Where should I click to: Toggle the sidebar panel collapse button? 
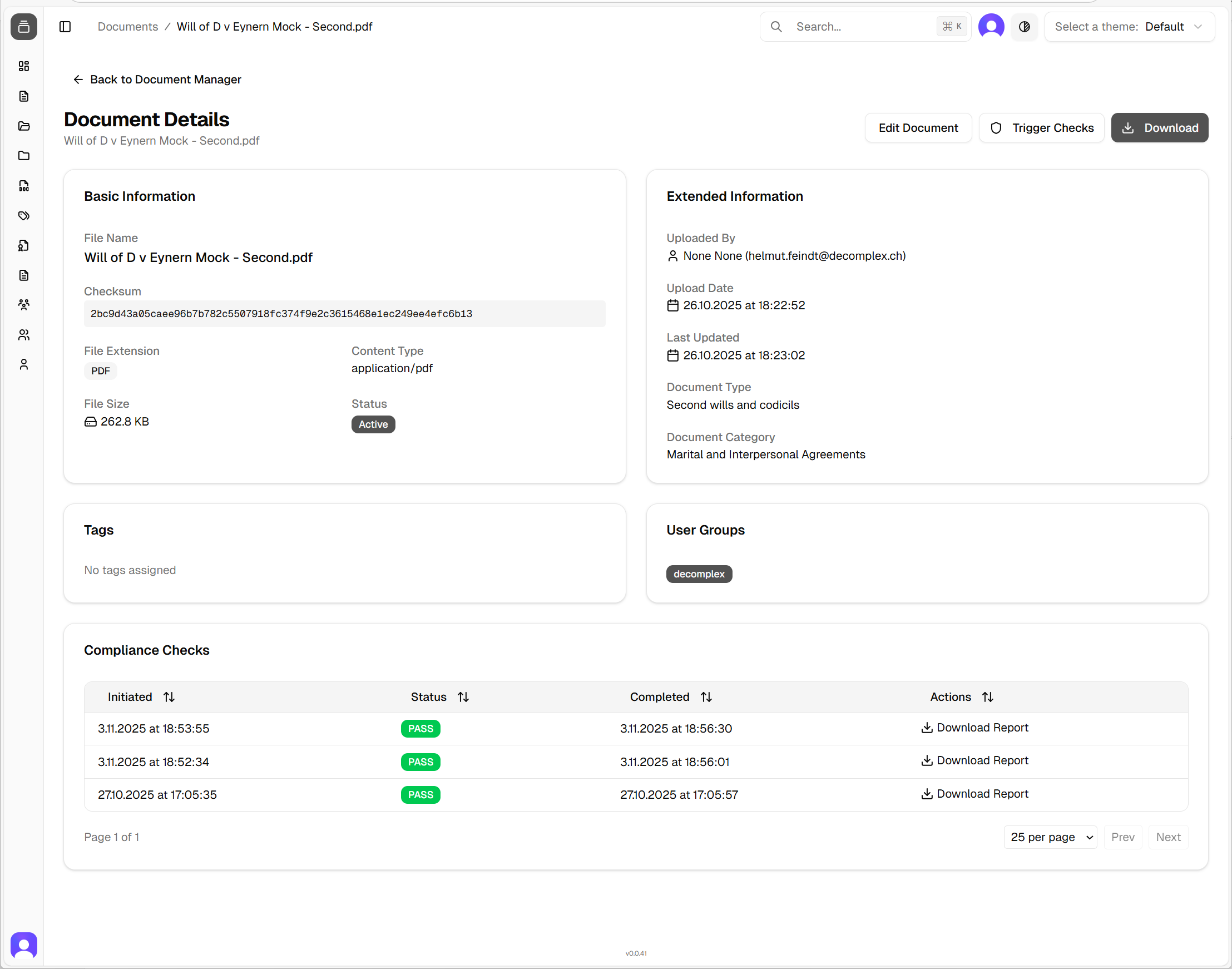pyautogui.click(x=65, y=27)
